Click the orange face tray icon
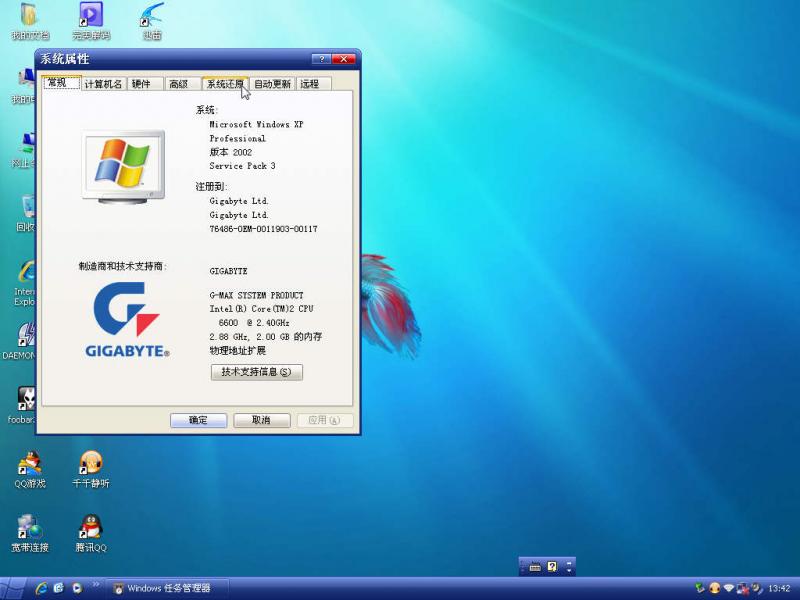Viewport: 800px width, 600px height. (x=715, y=588)
